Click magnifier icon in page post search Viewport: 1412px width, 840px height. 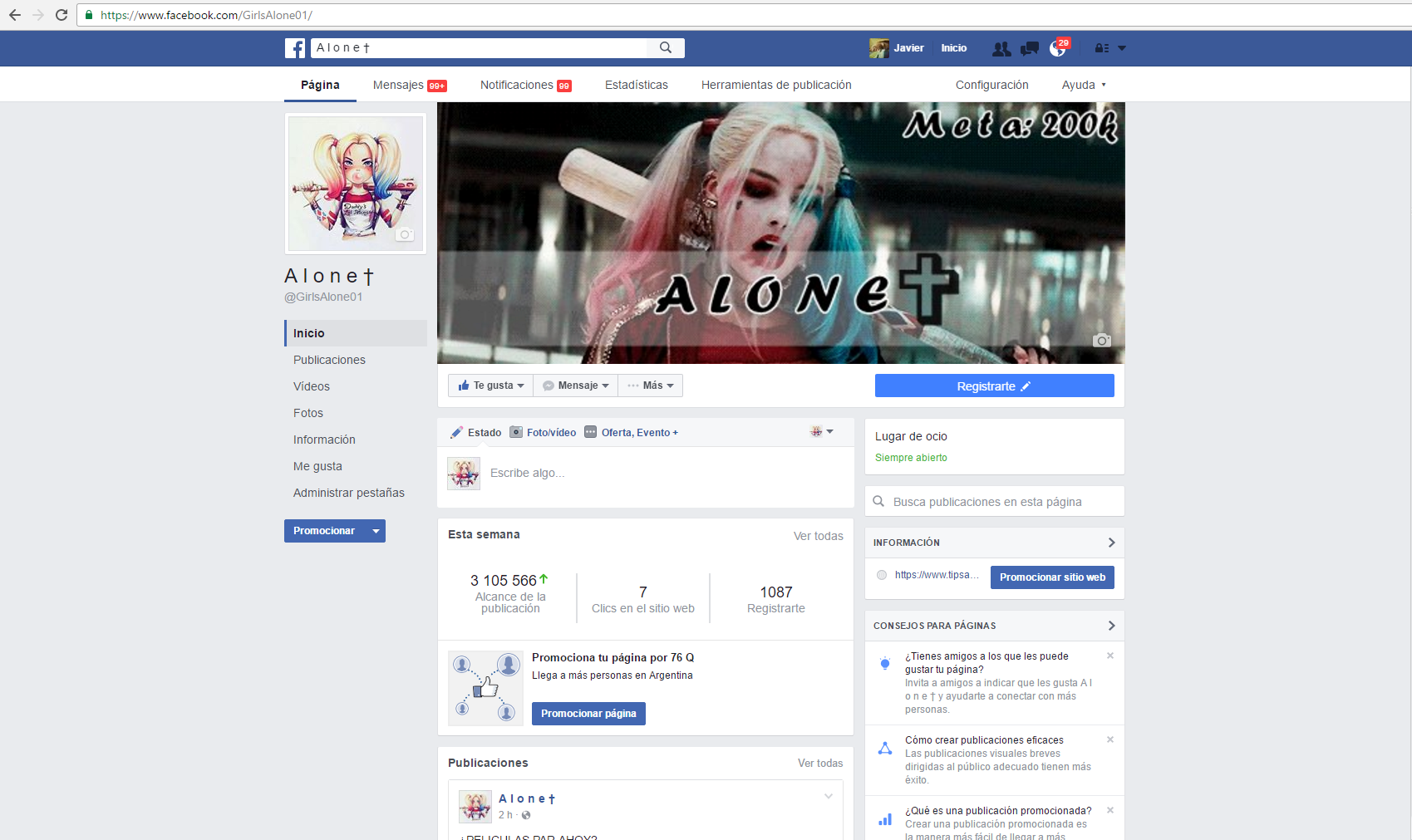(878, 501)
